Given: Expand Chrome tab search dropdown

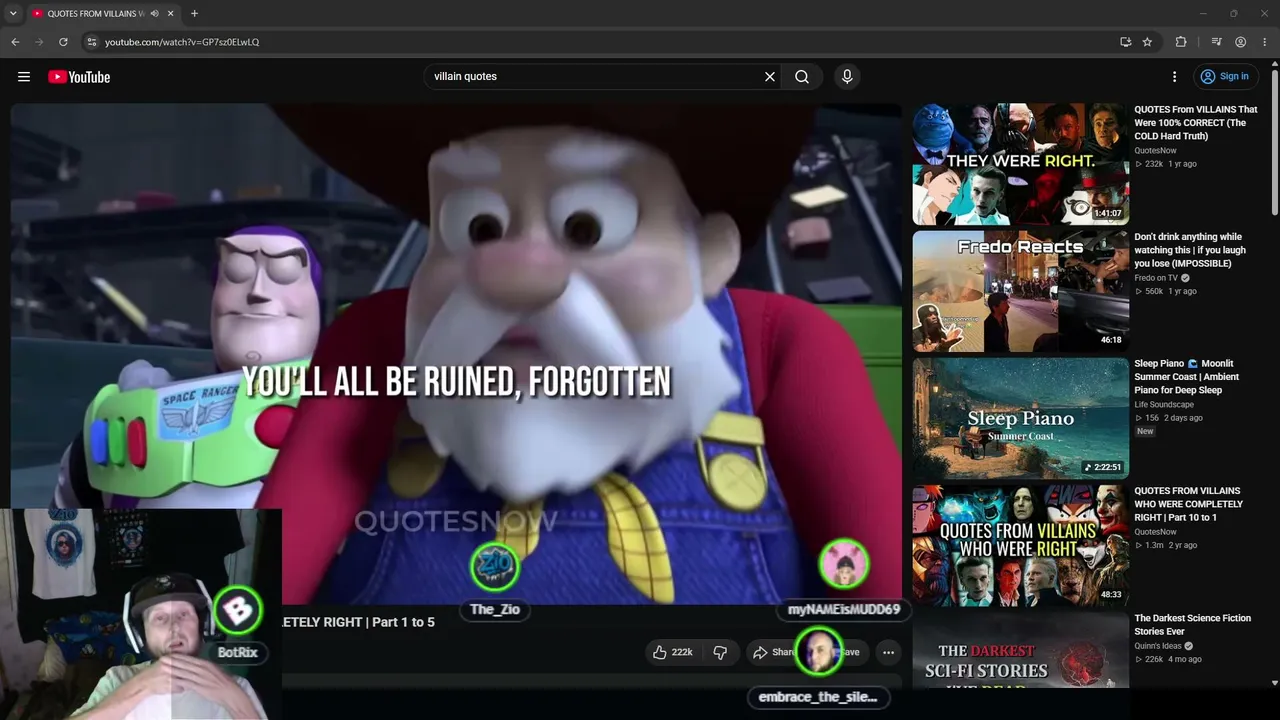Looking at the screenshot, I should [x=13, y=14].
